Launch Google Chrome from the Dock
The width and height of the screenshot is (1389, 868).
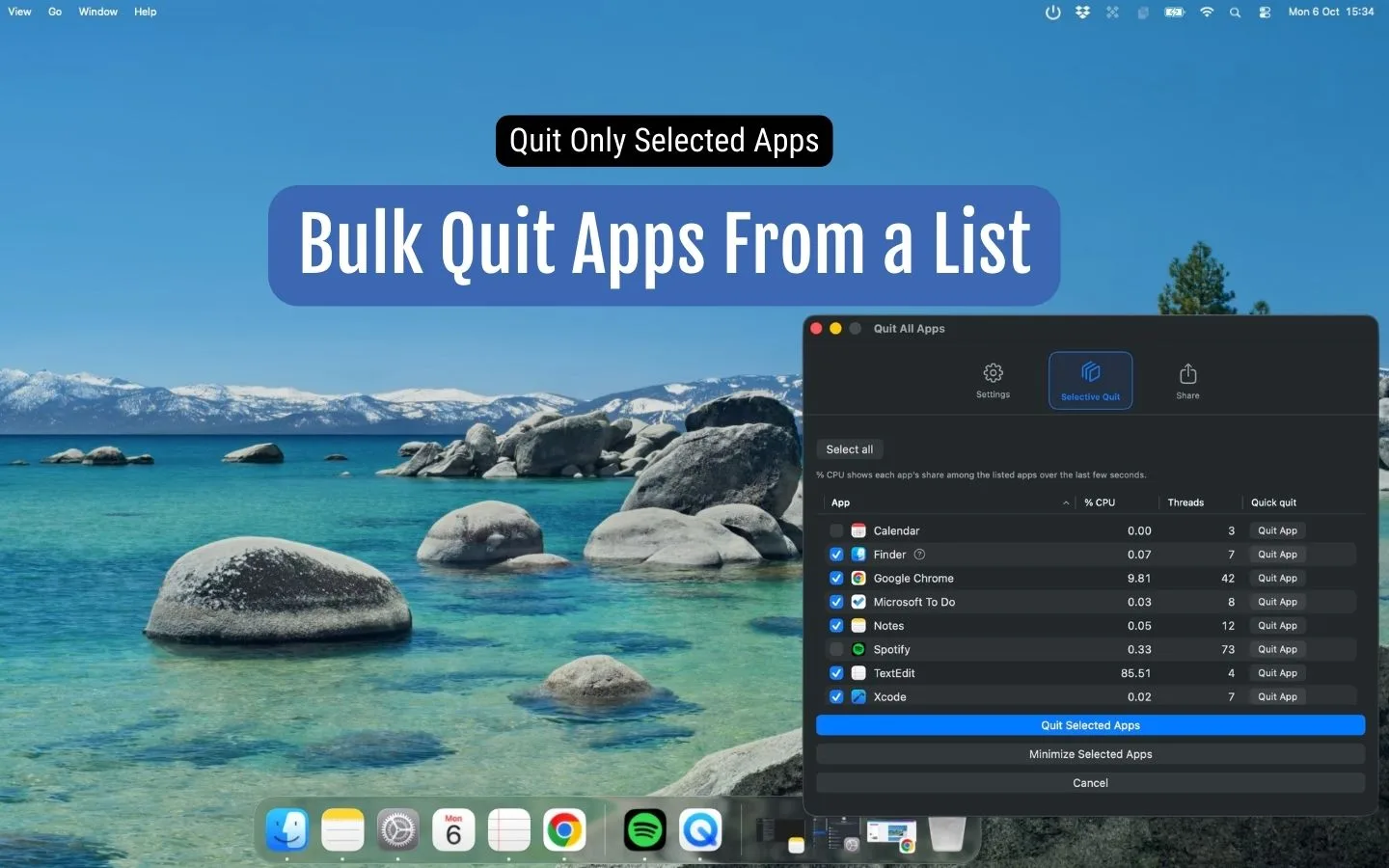pyautogui.click(x=564, y=829)
